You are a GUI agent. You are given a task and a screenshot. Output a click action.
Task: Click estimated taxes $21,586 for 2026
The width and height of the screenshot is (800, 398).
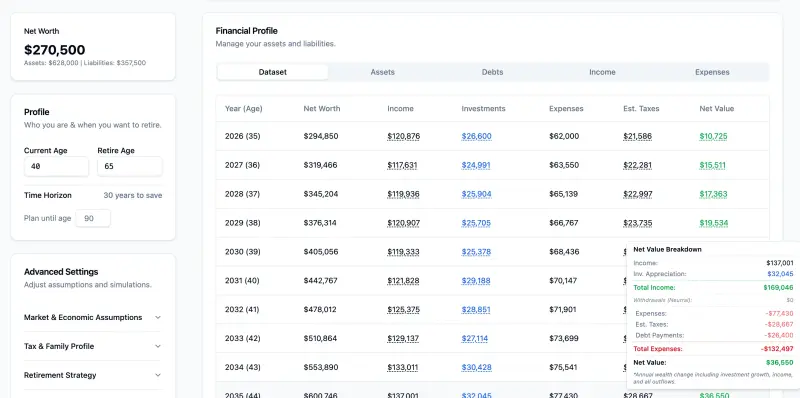pyautogui.click(x=637, y=136)
